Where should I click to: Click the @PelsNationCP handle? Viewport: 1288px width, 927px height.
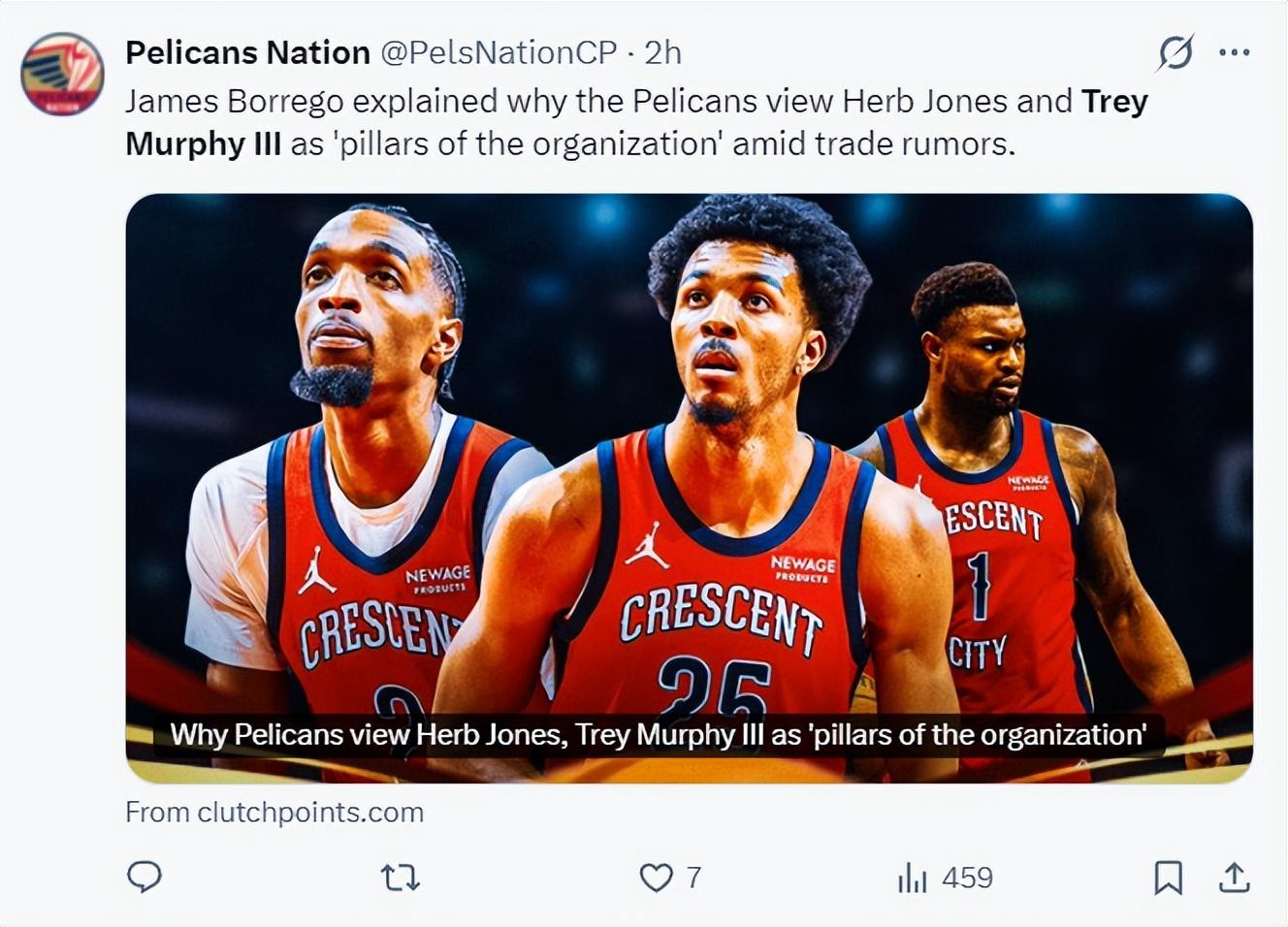499,52
